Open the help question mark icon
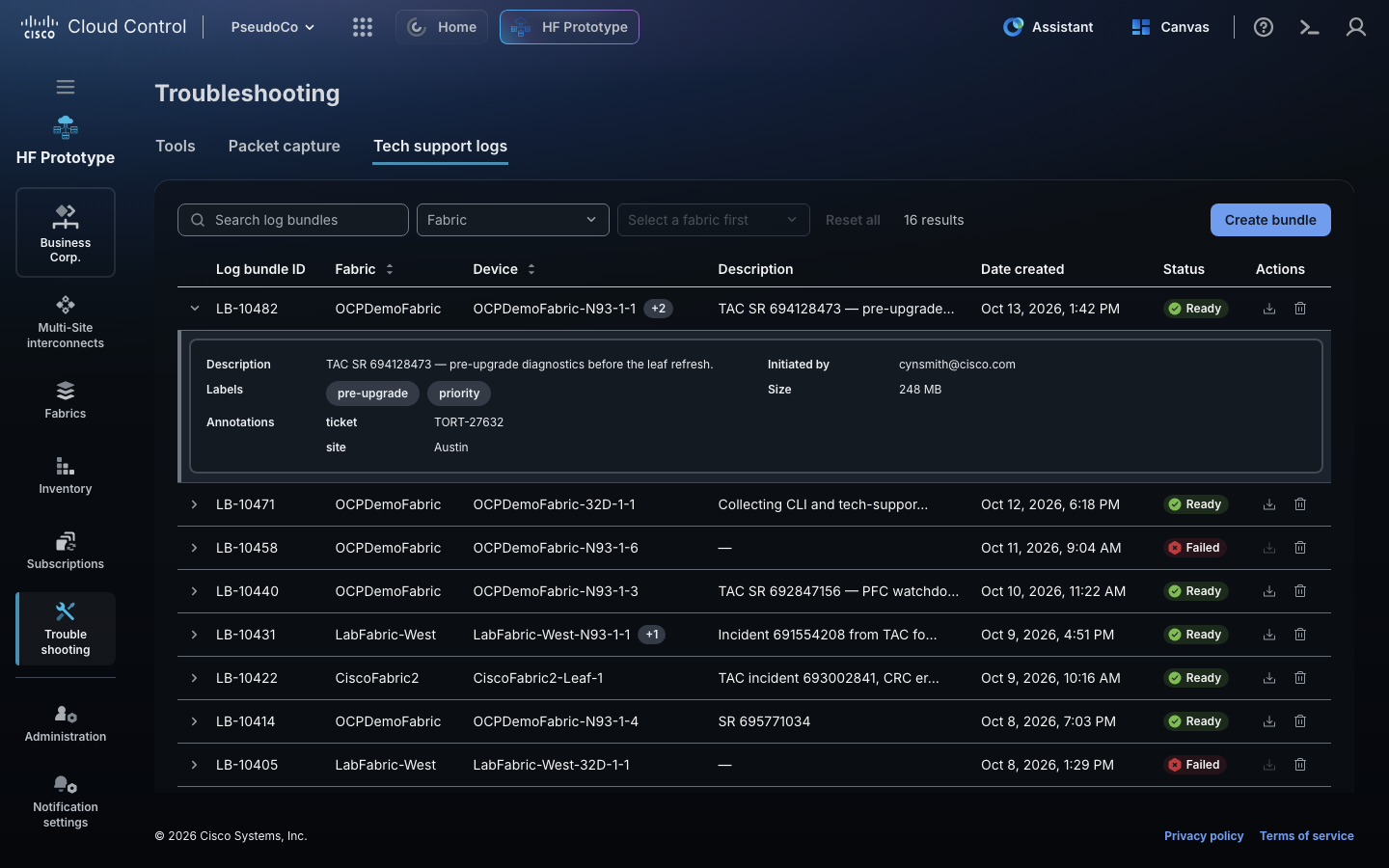 (1264, 27)
